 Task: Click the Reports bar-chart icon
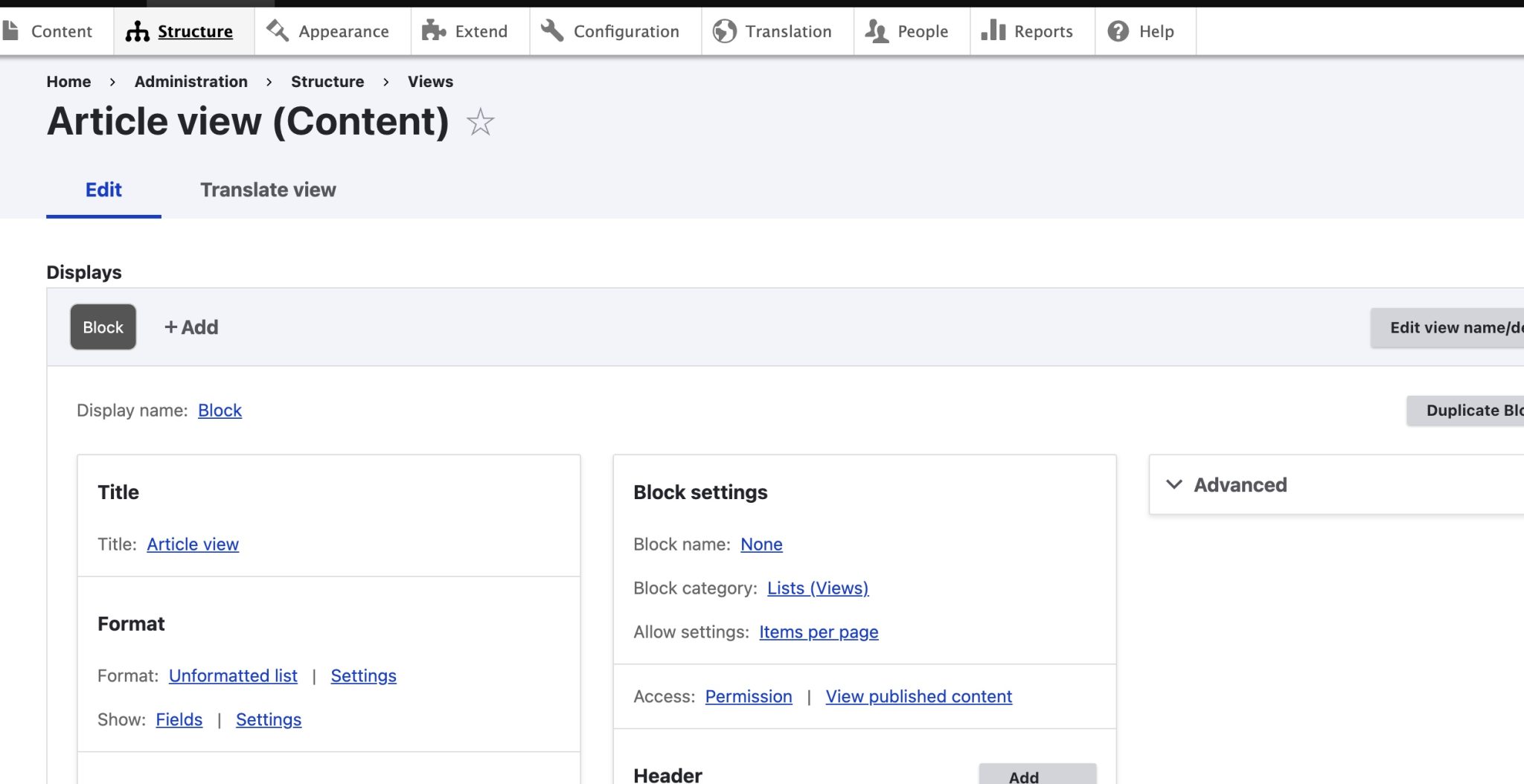996,31
